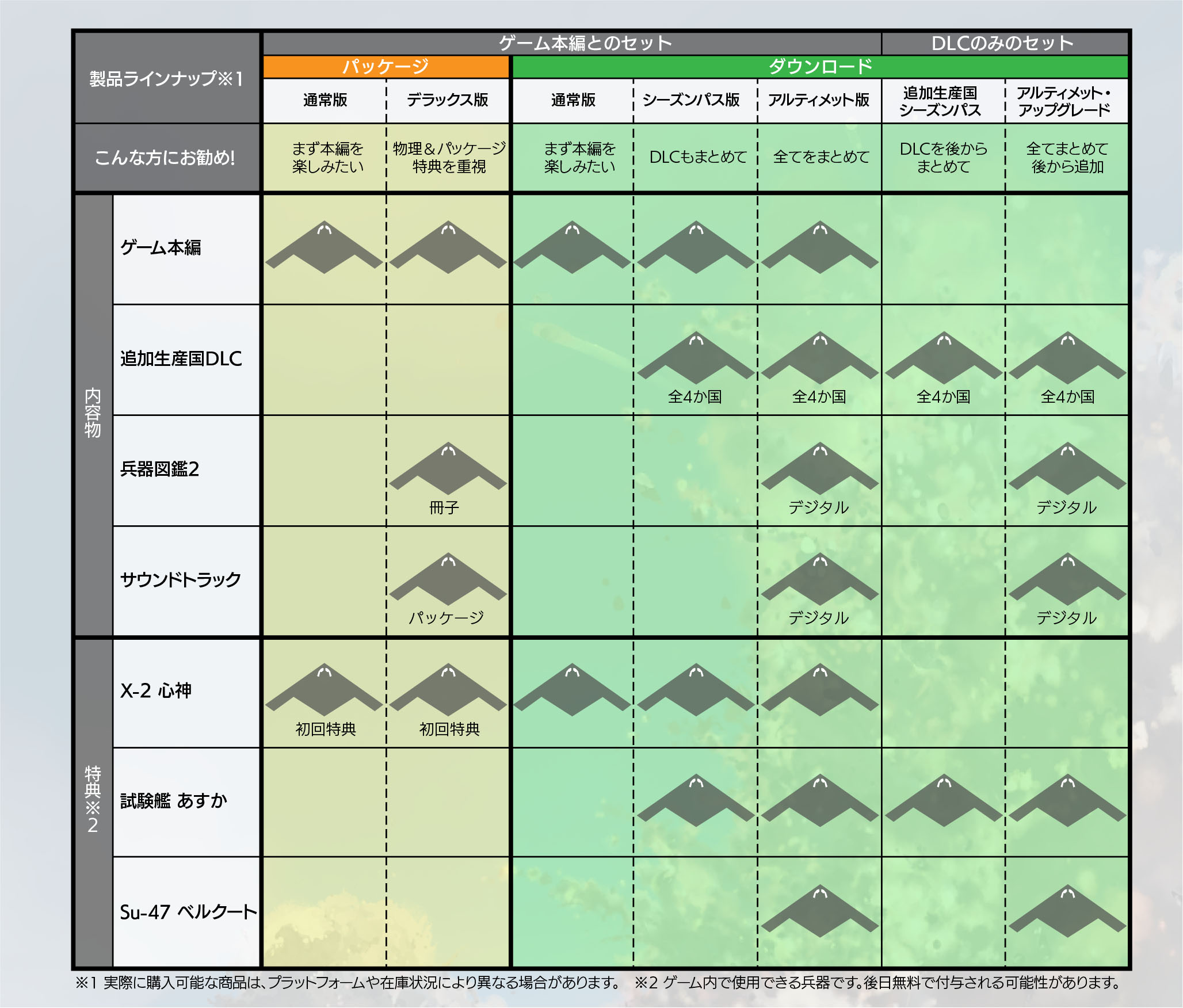Click the 製品ラインナップ※1 corner cell
The image size is (1183, 1008).
pos(166,78)
